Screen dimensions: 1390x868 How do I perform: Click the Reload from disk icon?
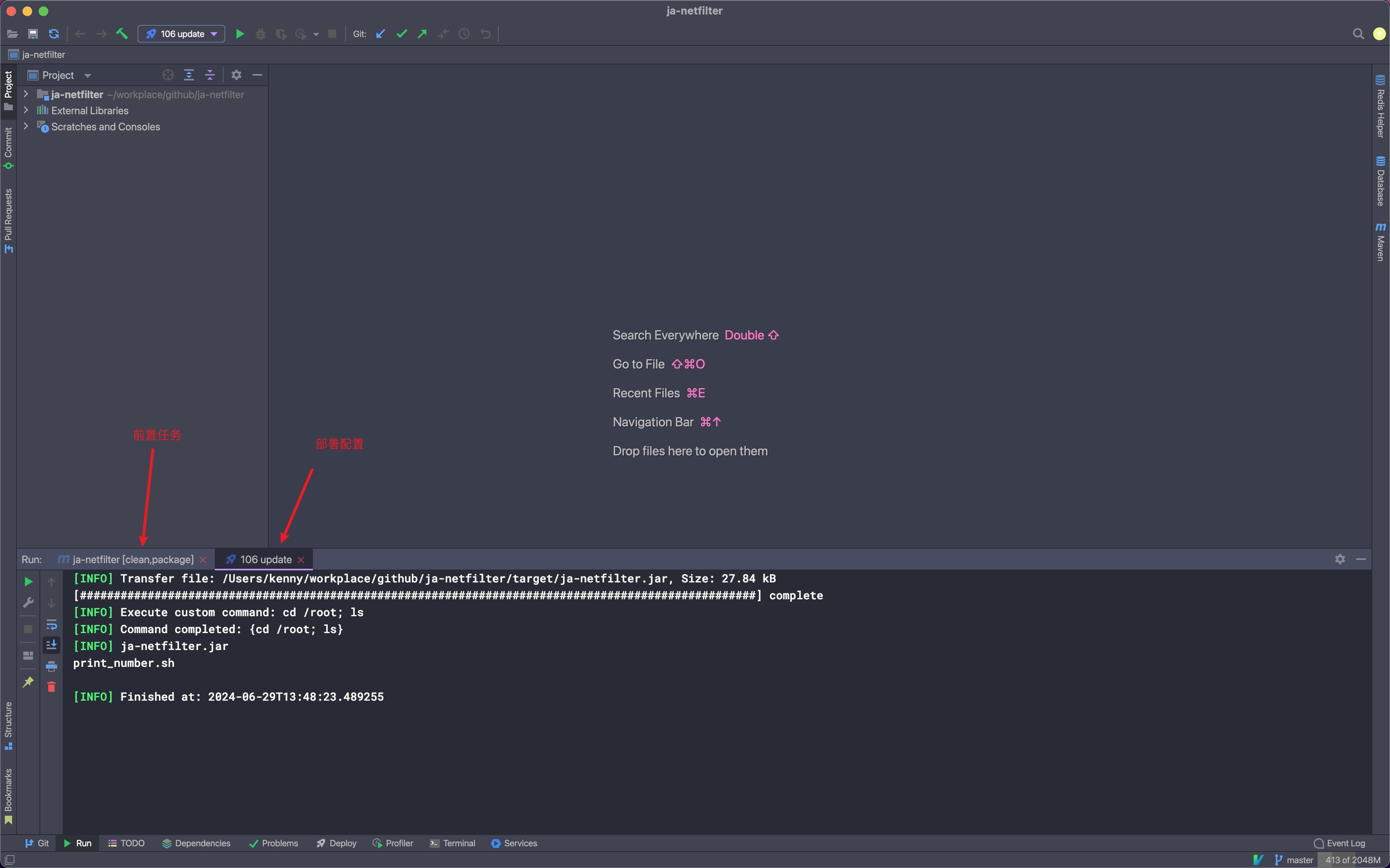point(54,34)
